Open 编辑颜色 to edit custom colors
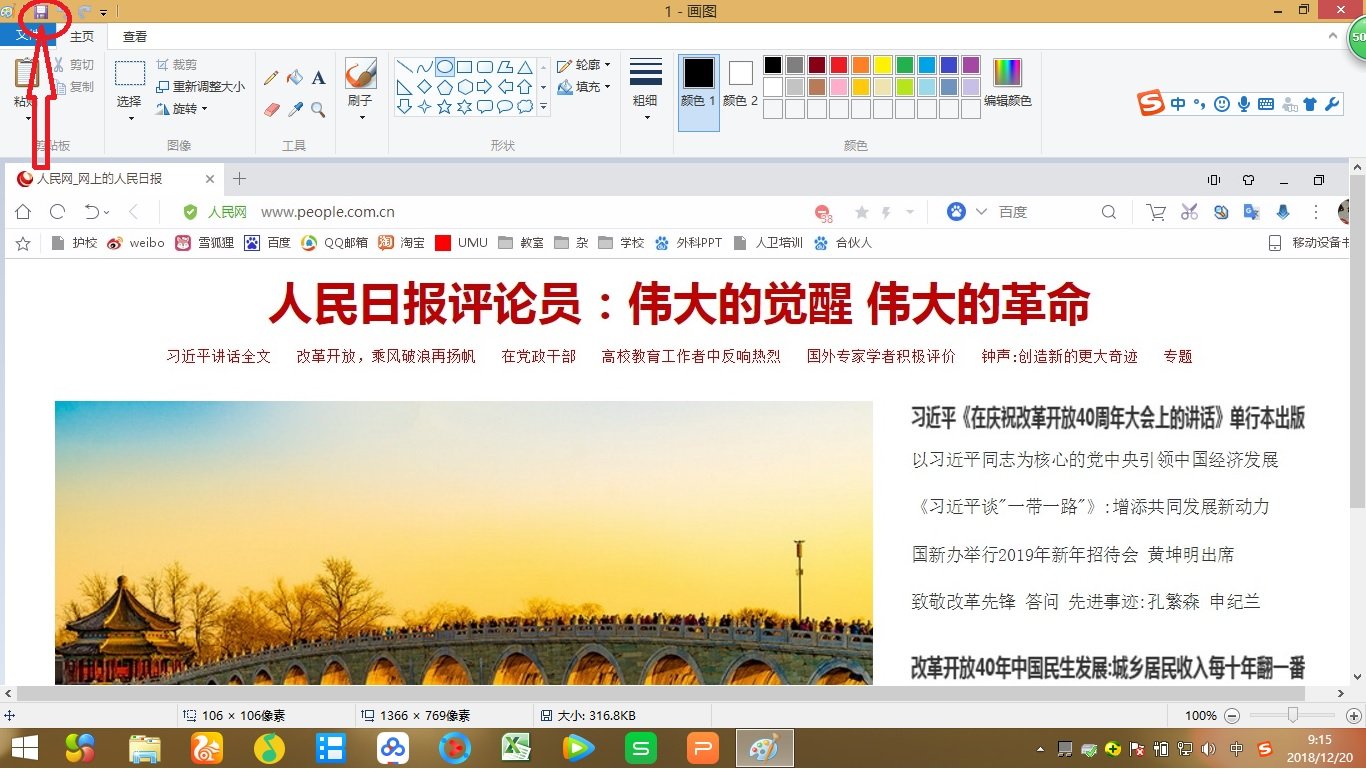Viewport: 1366px width, 769px height. pyautogui.click(x=1008, y=80)
